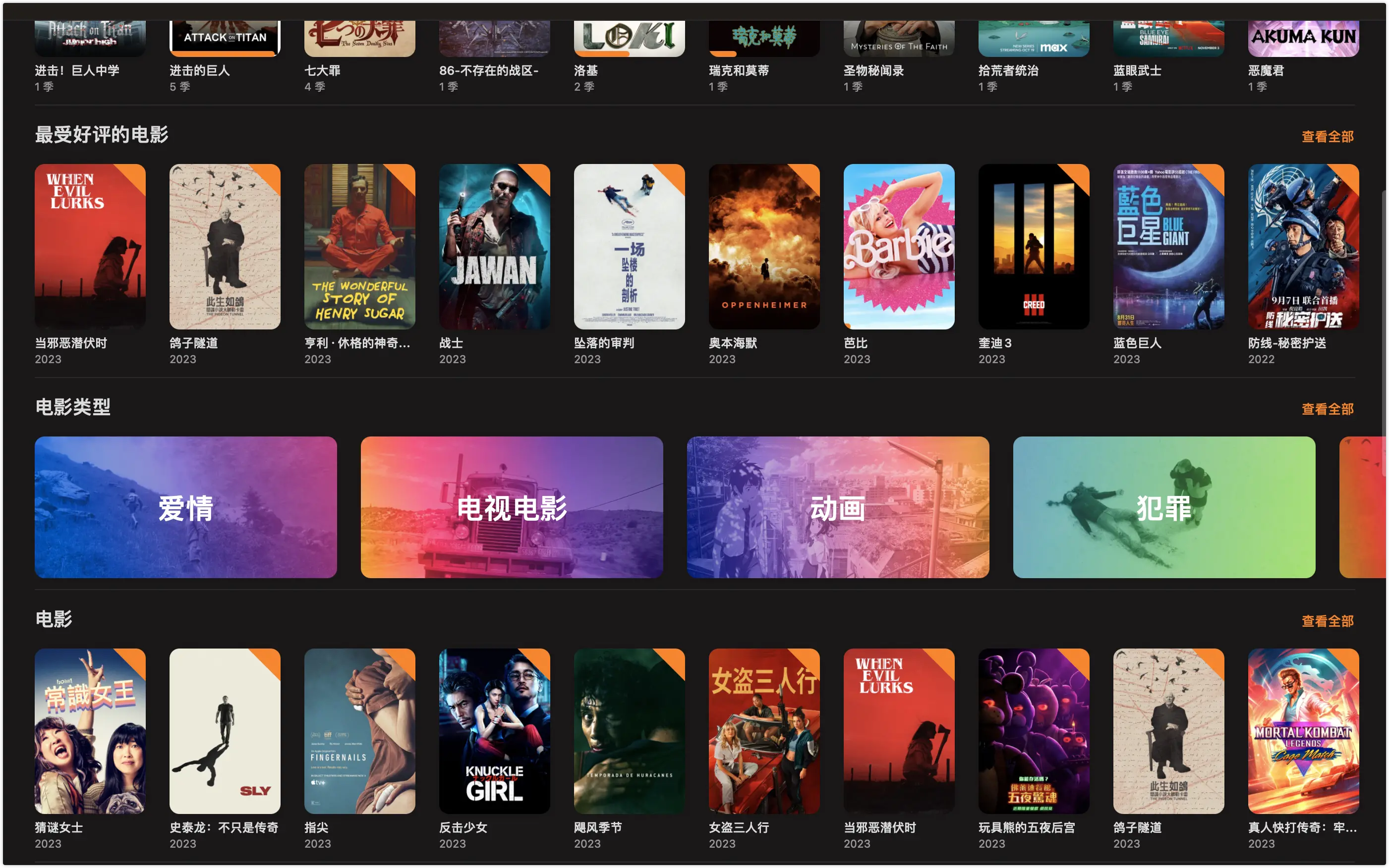Viewport: 1389px width, 868px height.
Task: Open the 圣物秘闻录 show poster
Action: point(899,39)
